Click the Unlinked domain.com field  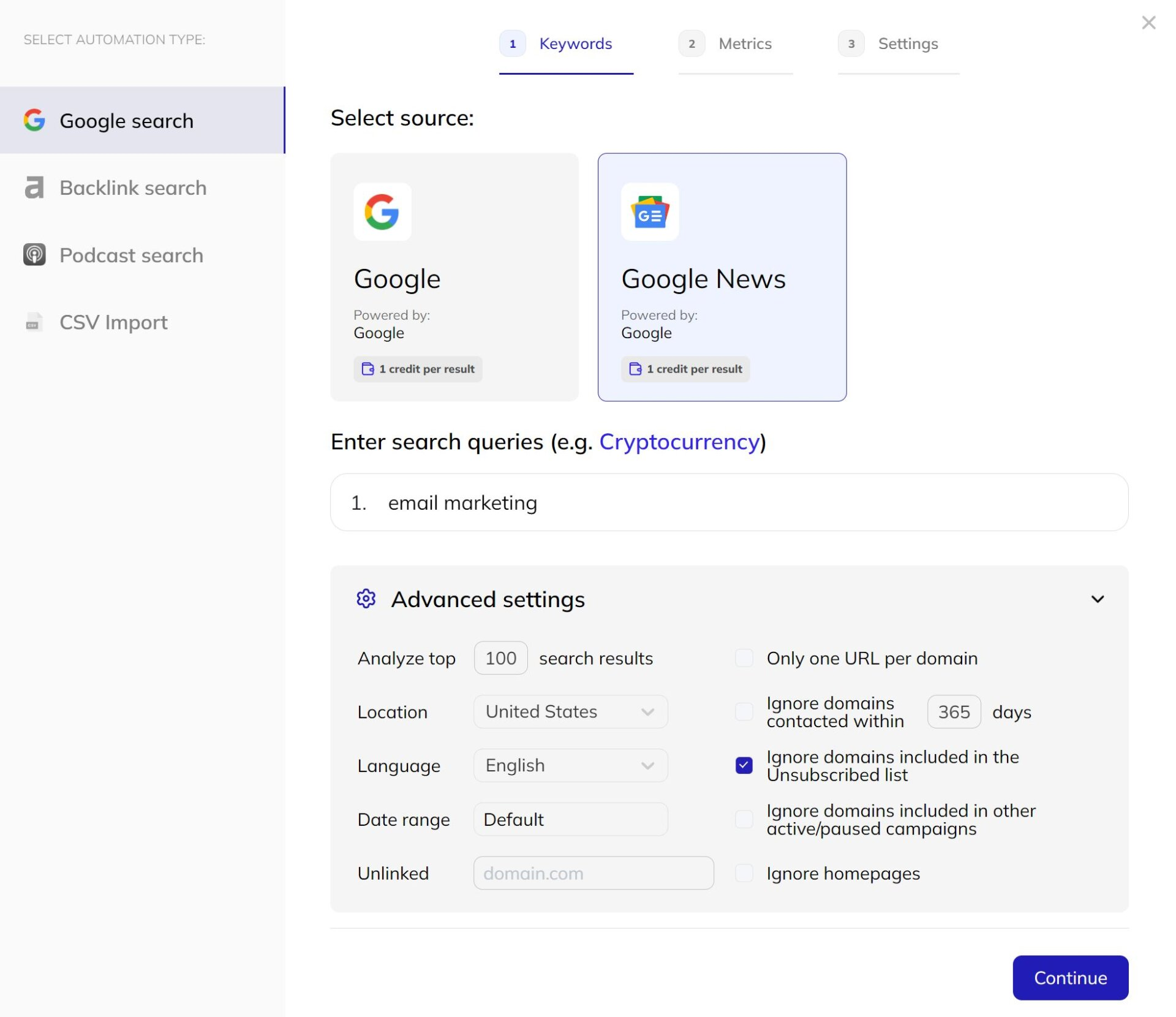pyautogui.click(x=593, y=873)
